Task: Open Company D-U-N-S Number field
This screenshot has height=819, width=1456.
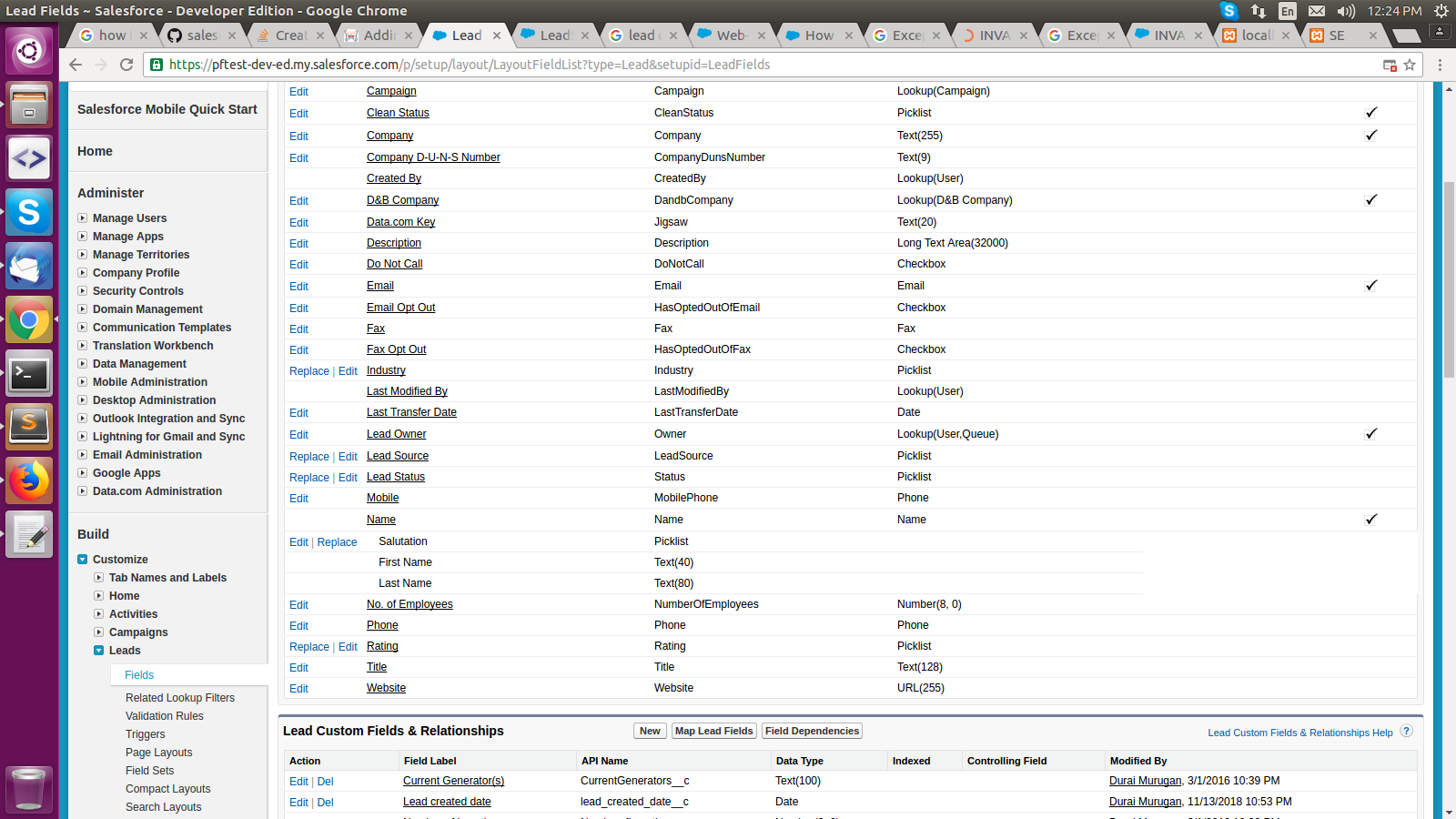Action: click(433, 157)
